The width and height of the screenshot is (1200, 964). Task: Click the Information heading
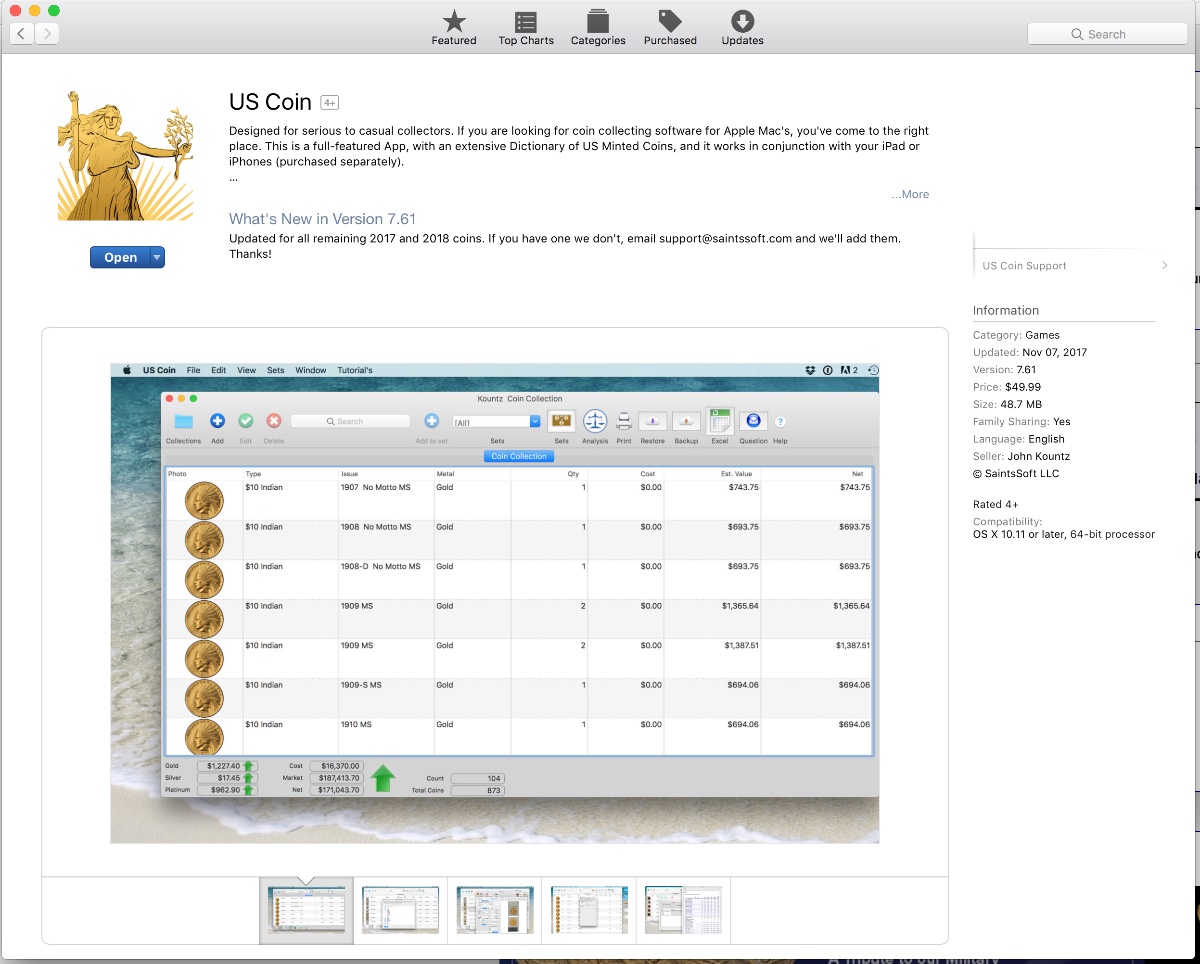(x=1006, y=310)
